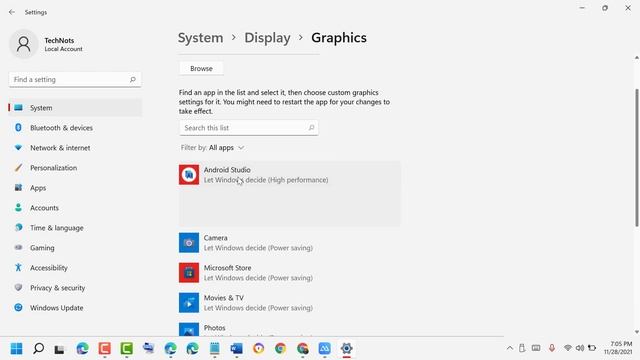
Task: Click the magnifier in Find a setting
Action: coord(133,80)
